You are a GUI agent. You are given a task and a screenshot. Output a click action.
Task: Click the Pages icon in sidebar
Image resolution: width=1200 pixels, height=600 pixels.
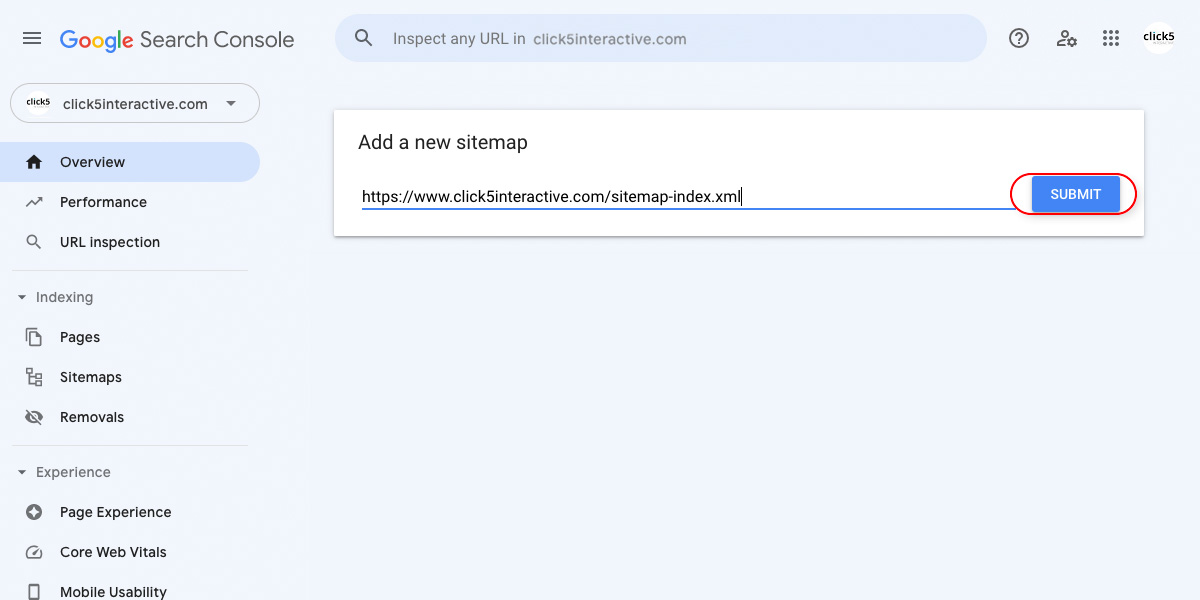pyautogui.click(x=34, y=337)
